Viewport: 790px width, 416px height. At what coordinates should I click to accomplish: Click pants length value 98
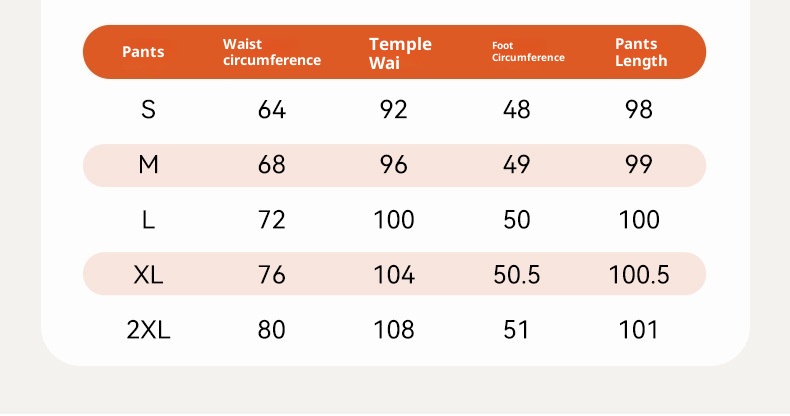(639, 110)
